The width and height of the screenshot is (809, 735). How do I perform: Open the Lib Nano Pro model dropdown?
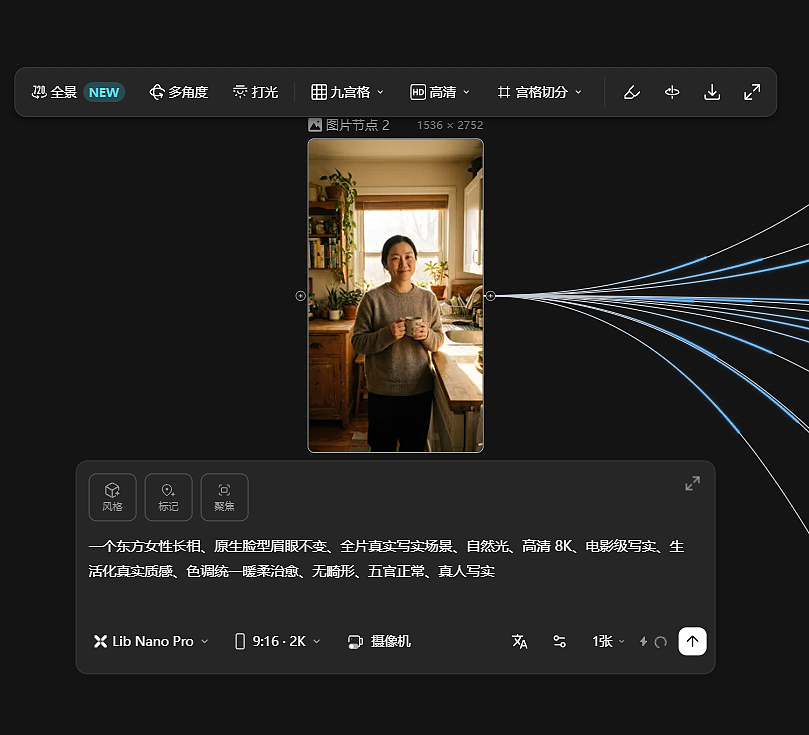coord(151,641)
